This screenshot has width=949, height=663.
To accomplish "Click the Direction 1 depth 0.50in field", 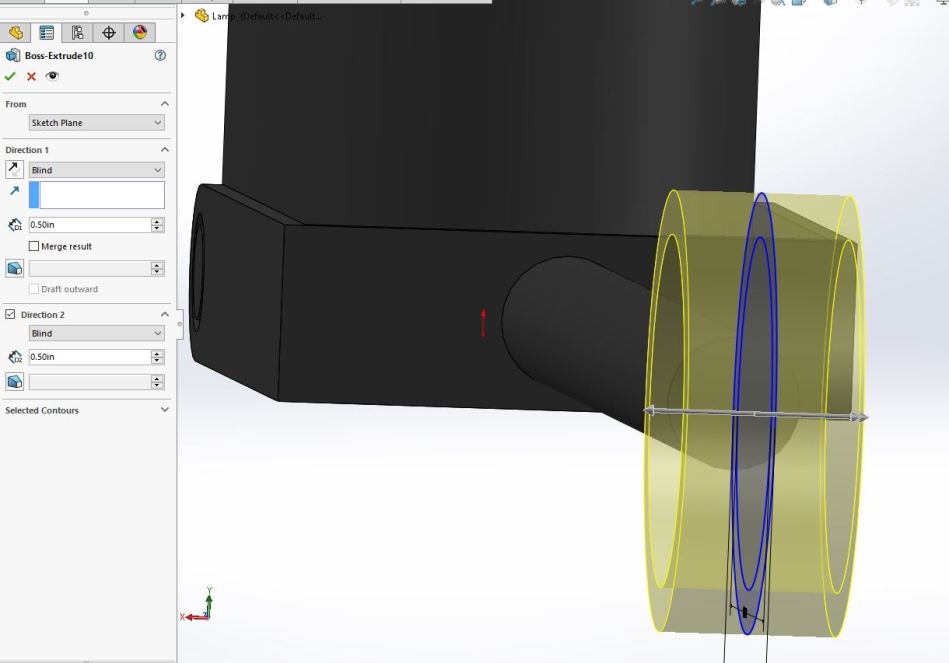I will (88, 225).
